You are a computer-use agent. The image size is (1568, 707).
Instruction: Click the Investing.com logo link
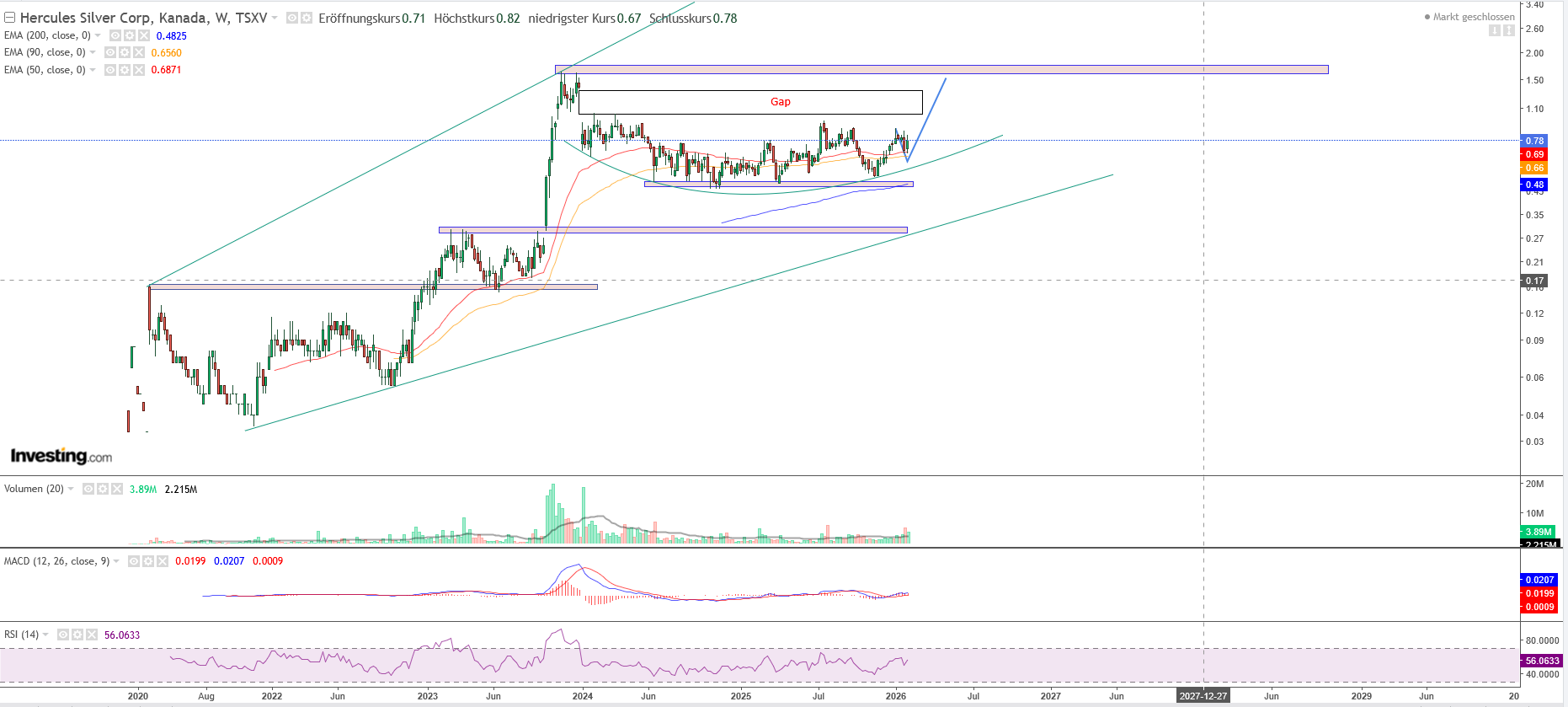pyautogui.click(x=61, y=456)
